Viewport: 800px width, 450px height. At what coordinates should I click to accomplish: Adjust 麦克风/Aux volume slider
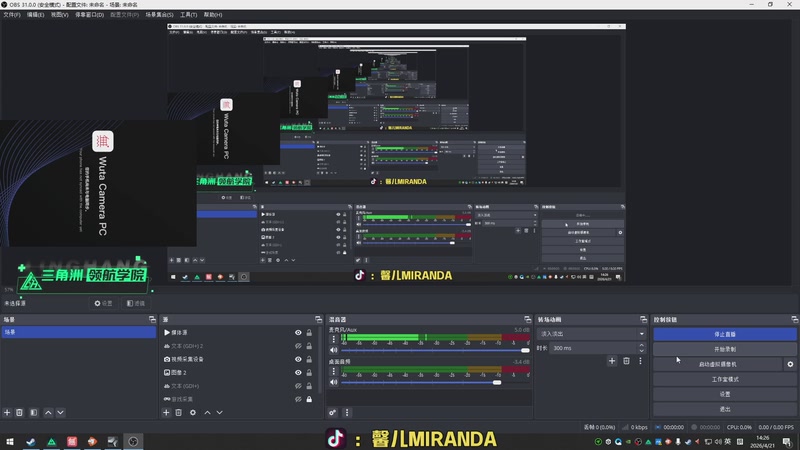click(x=435, y=350)
